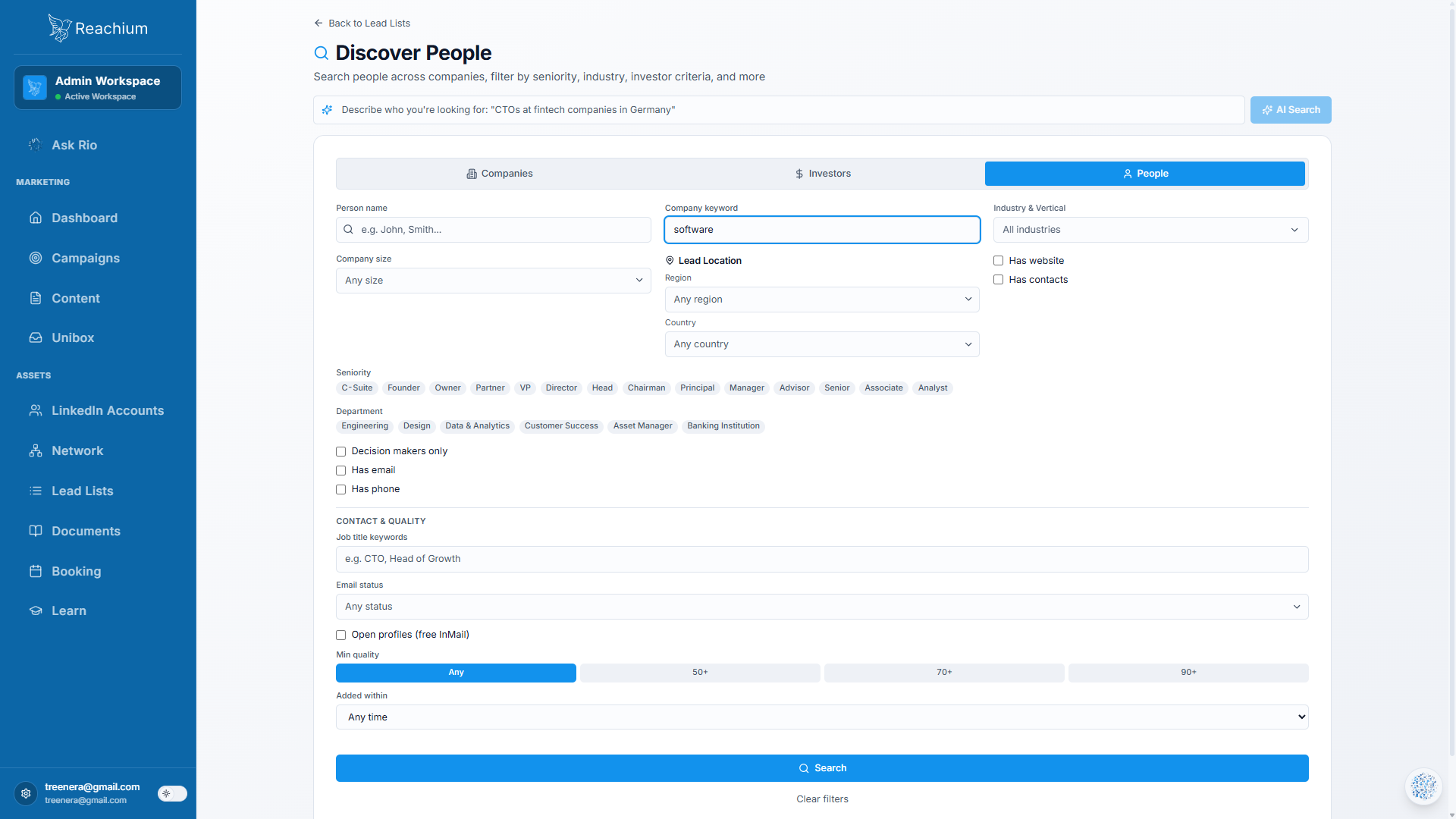This screenshot has width=1456, height=819.
Task: Select 70+ minimum quality option
Action: coord(944,673)
